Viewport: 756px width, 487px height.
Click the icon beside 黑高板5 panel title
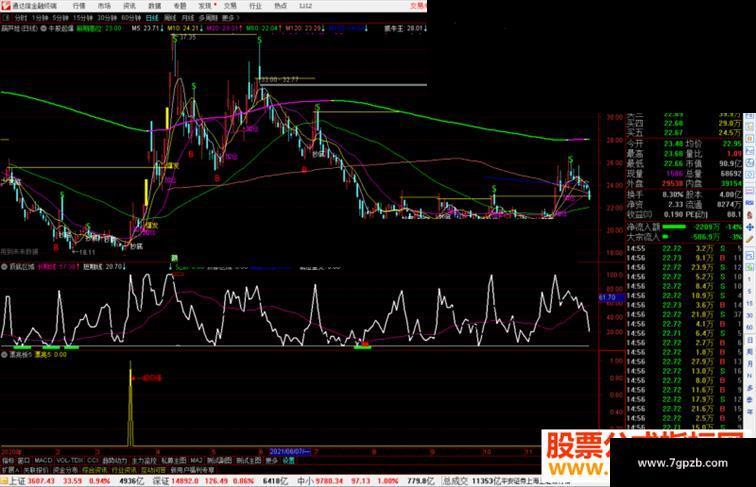[4, 354]
